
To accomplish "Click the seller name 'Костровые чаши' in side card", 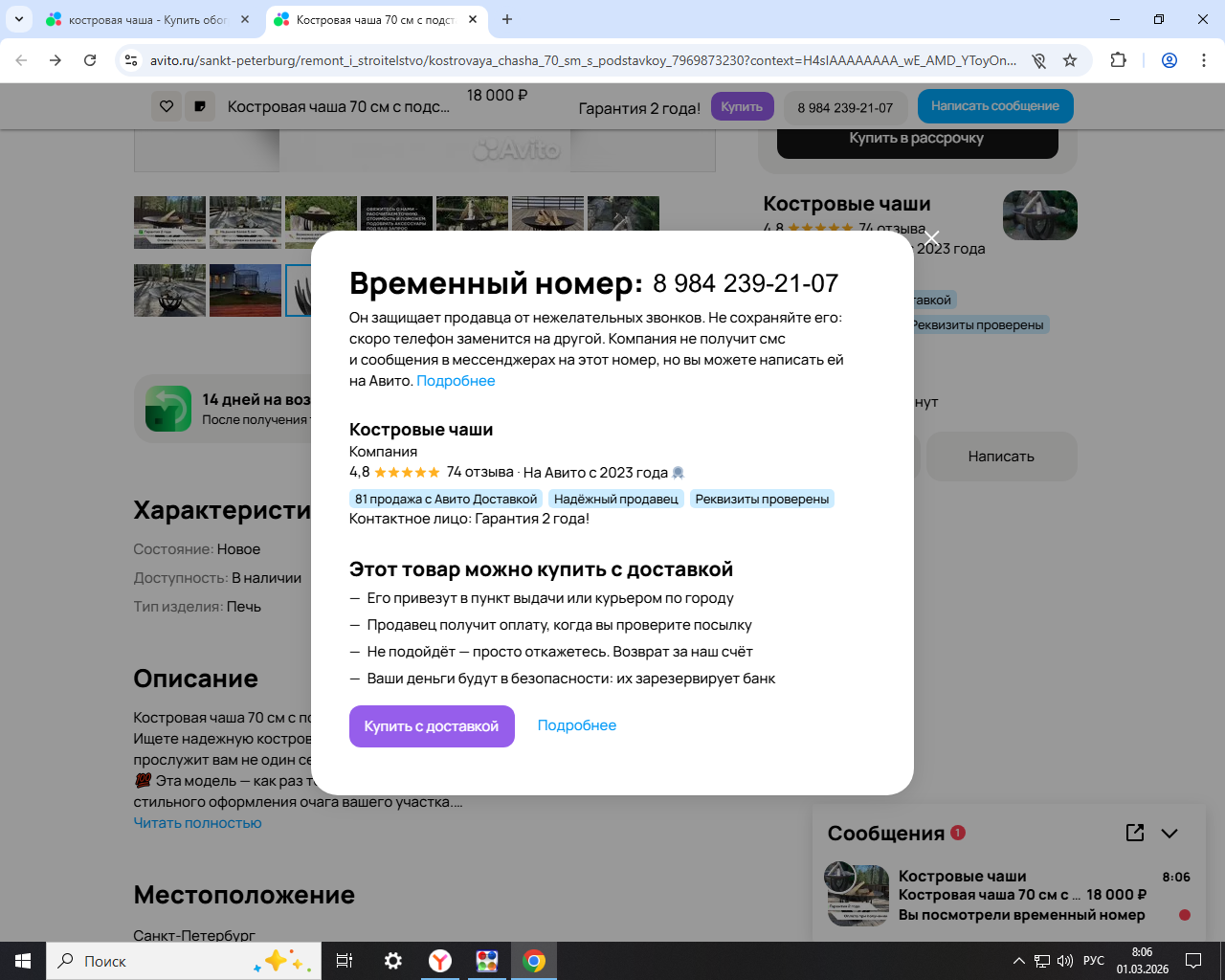I will coord(847,204).
